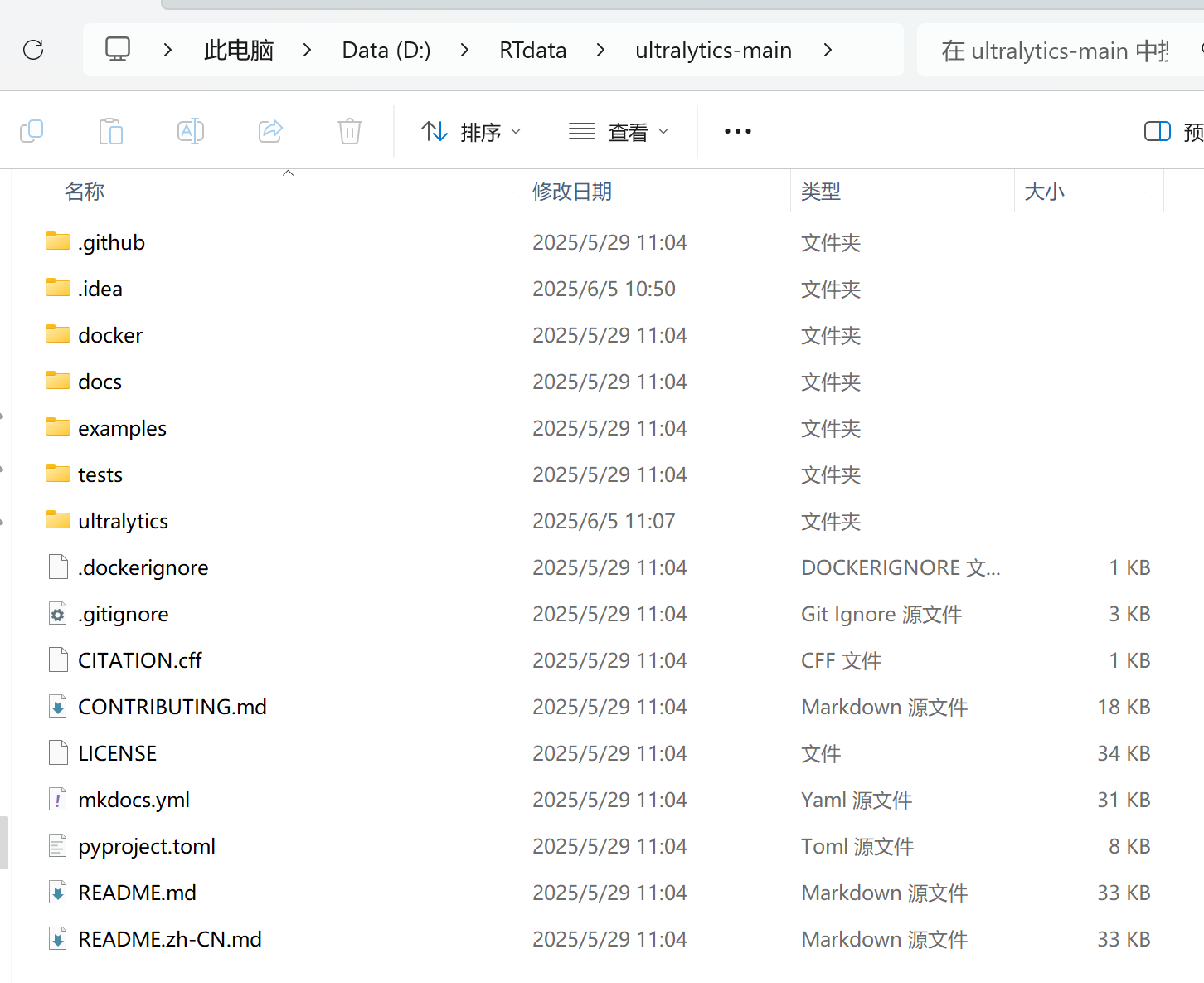This screenshot has width=1204, height=983.
Task: Click the CONTRIBUTING.md markdown icon
Action: point(58,707)
